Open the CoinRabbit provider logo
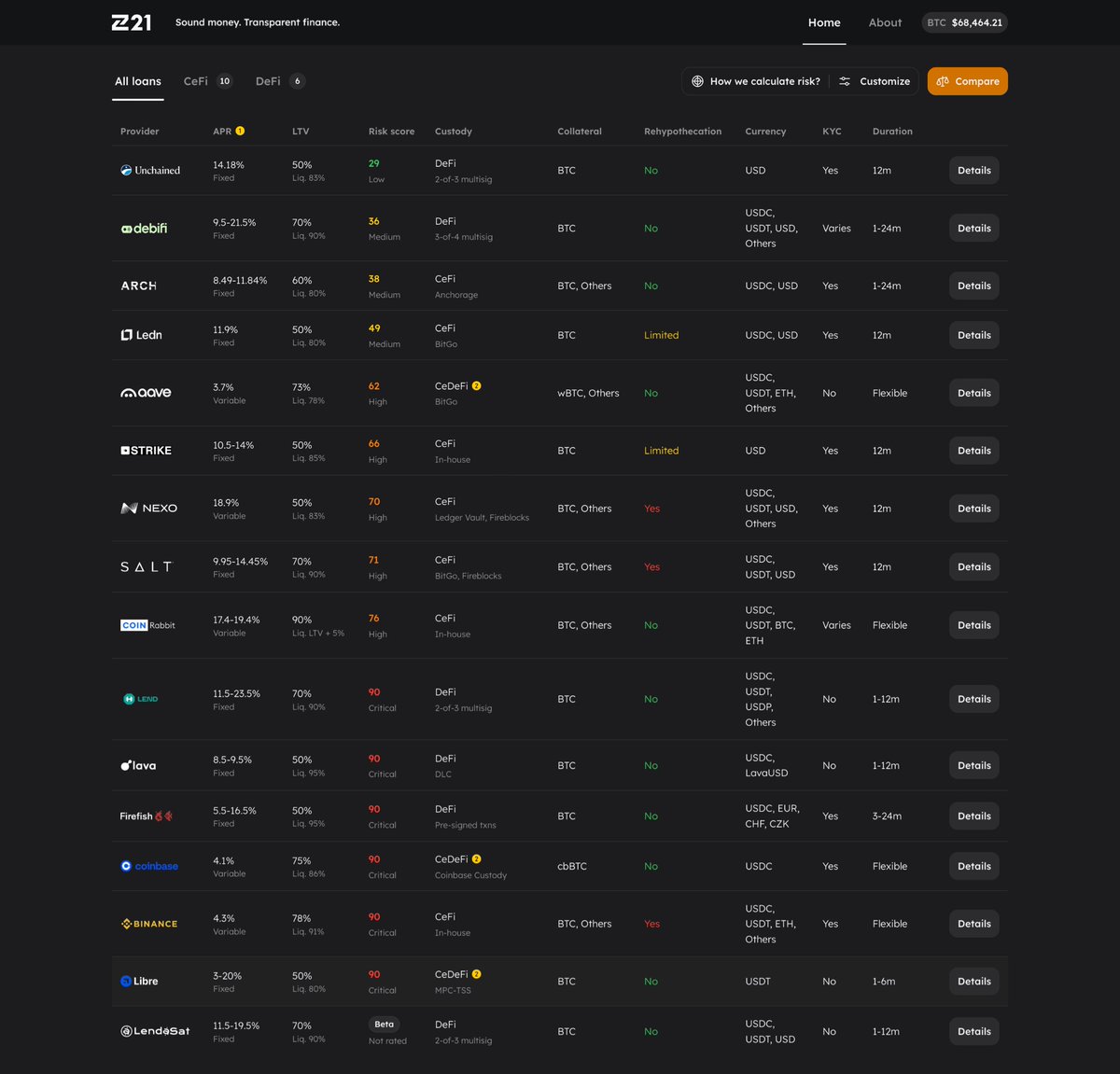Image resolution: width=1120 pixels, height=1074 pixels. [x=147, y=625]
